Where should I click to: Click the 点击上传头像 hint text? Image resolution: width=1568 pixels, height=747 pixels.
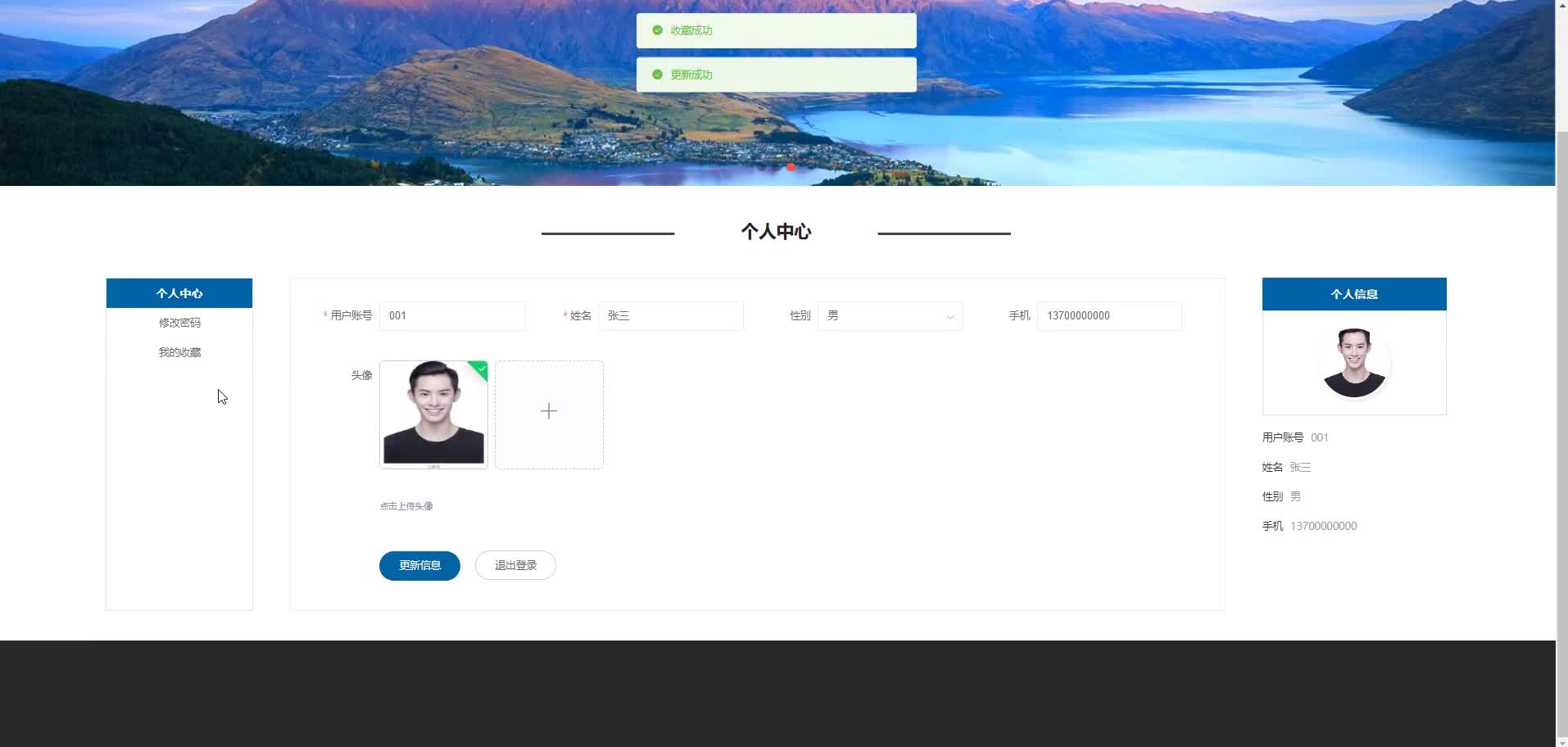[406, 506]
